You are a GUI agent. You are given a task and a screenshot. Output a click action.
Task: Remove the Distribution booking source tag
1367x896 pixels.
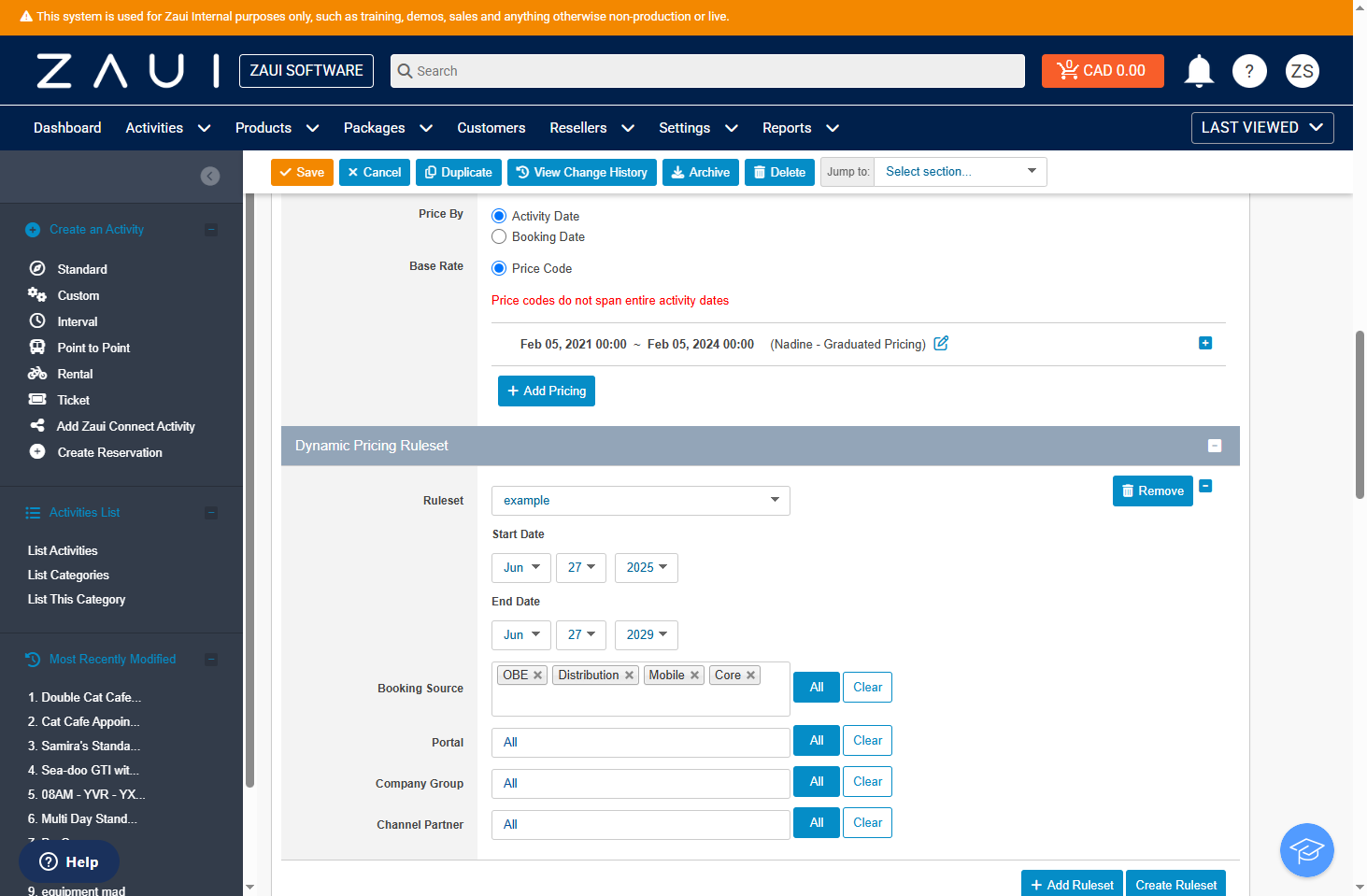[630, 676]
